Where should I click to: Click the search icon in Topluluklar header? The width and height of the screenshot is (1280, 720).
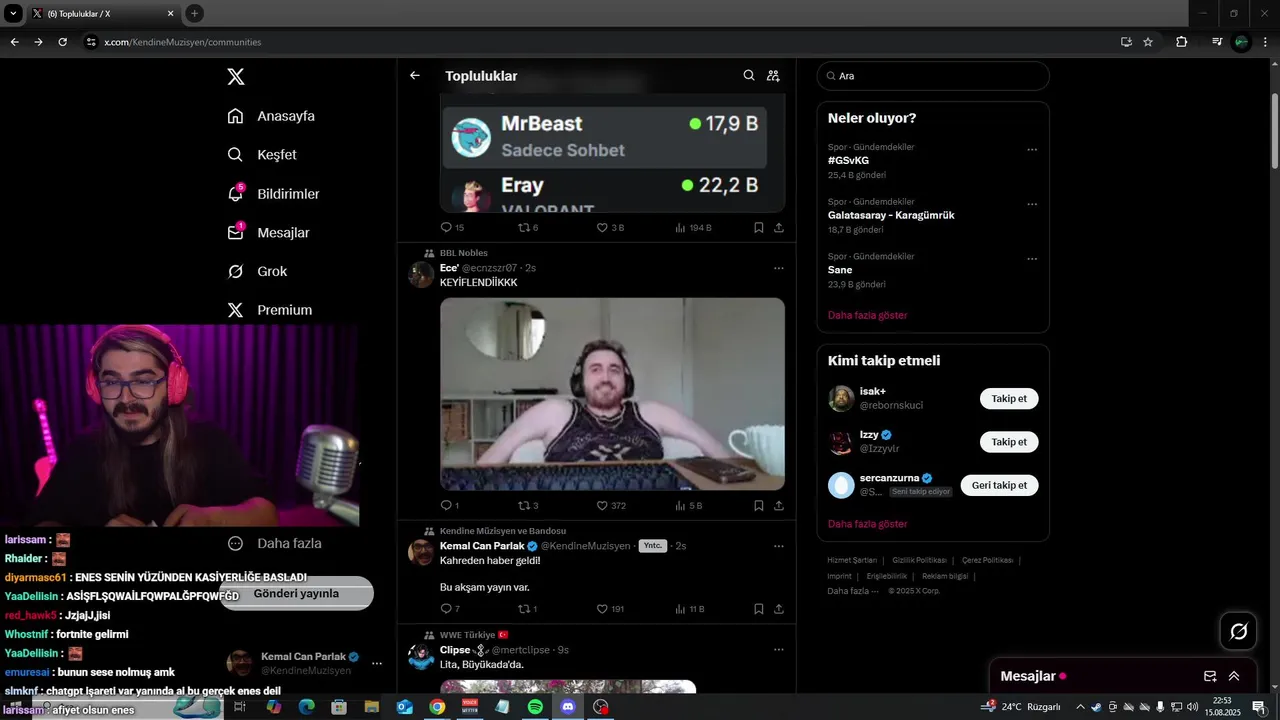coord(749,76)
